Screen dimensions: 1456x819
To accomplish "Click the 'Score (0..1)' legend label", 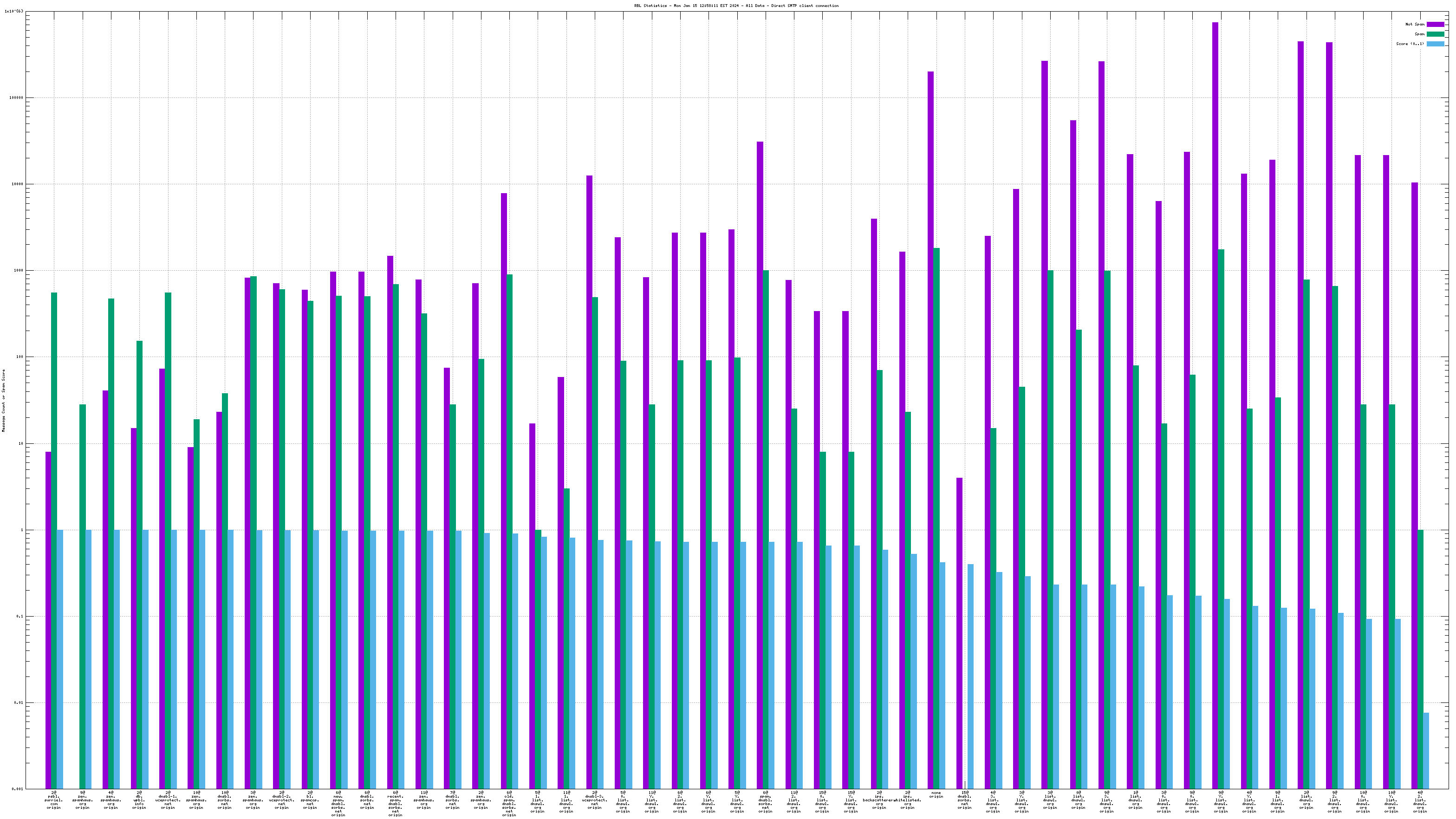I will (1410, 44).
